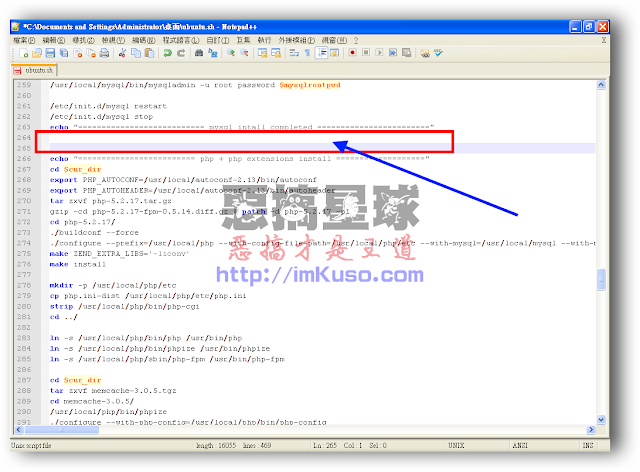Cut selection with the scissors icon
This screenshot has width=640, height=472.
(122, 53)
